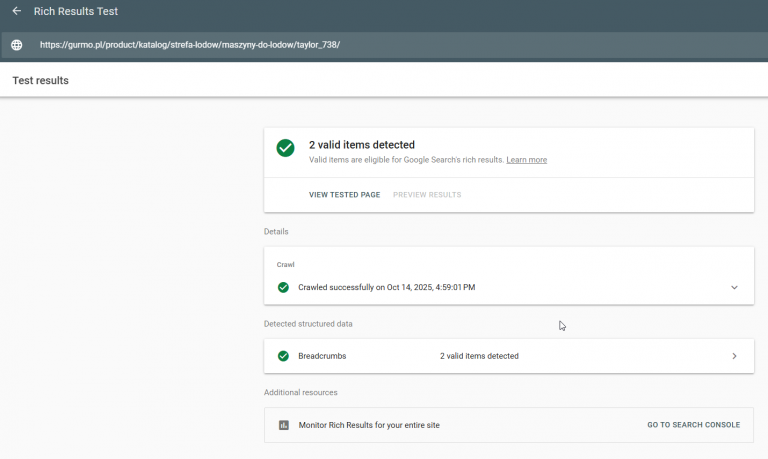768x459 pixels.
Task: Click the Monitor Rich Results chart icon
Action: [283, 425]
